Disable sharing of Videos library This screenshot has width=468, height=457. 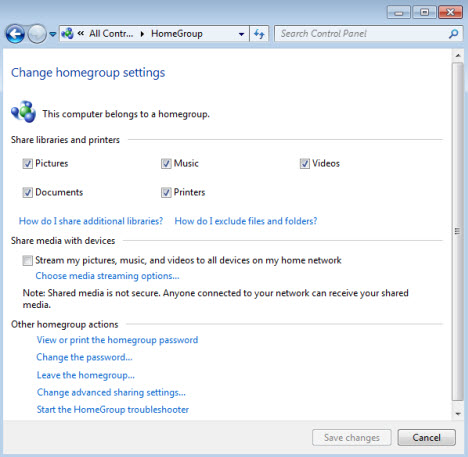304,164
